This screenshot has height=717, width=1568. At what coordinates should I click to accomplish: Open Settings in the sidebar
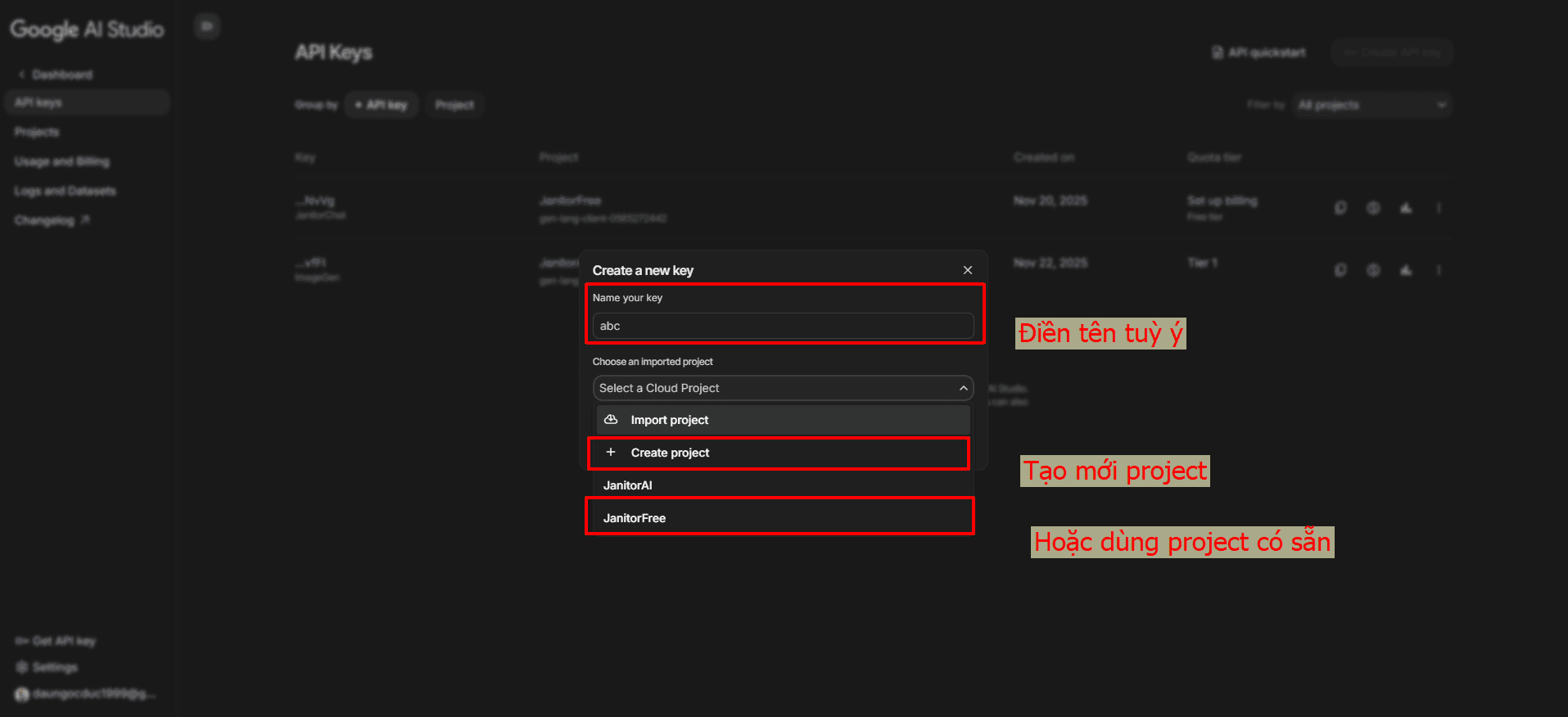[x=47, y=667]
